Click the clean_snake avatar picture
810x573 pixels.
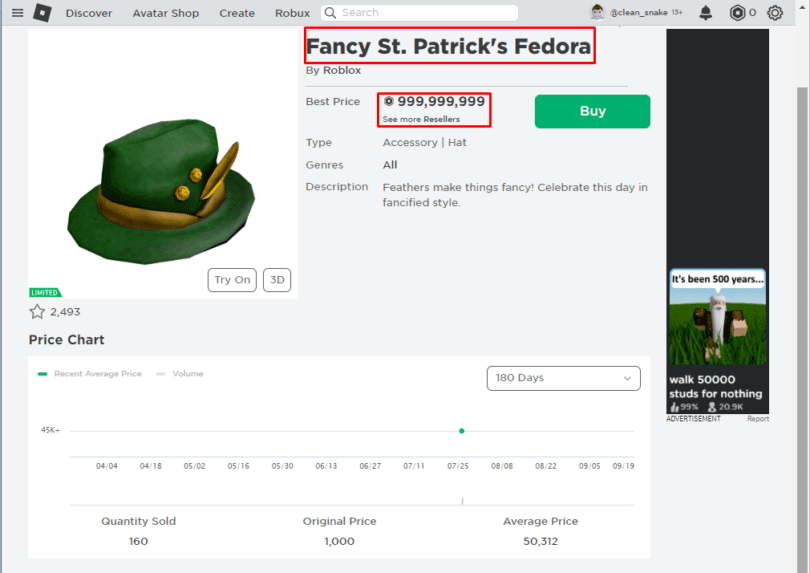coord(598,13)
